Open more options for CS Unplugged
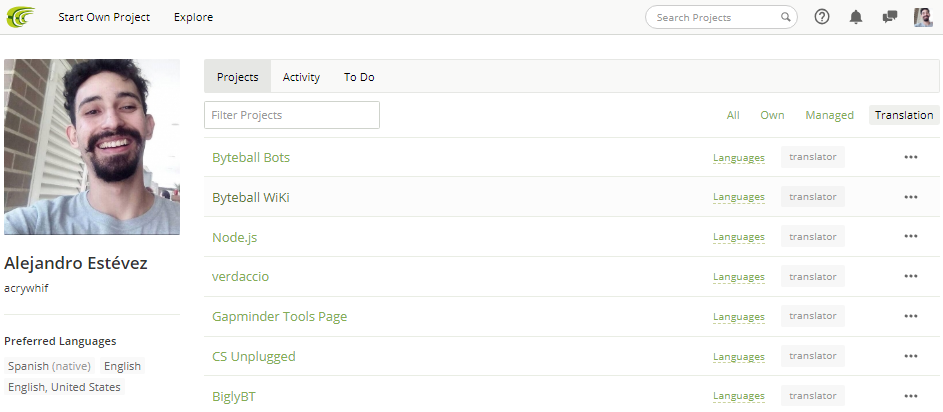 (x=910, y=356)
